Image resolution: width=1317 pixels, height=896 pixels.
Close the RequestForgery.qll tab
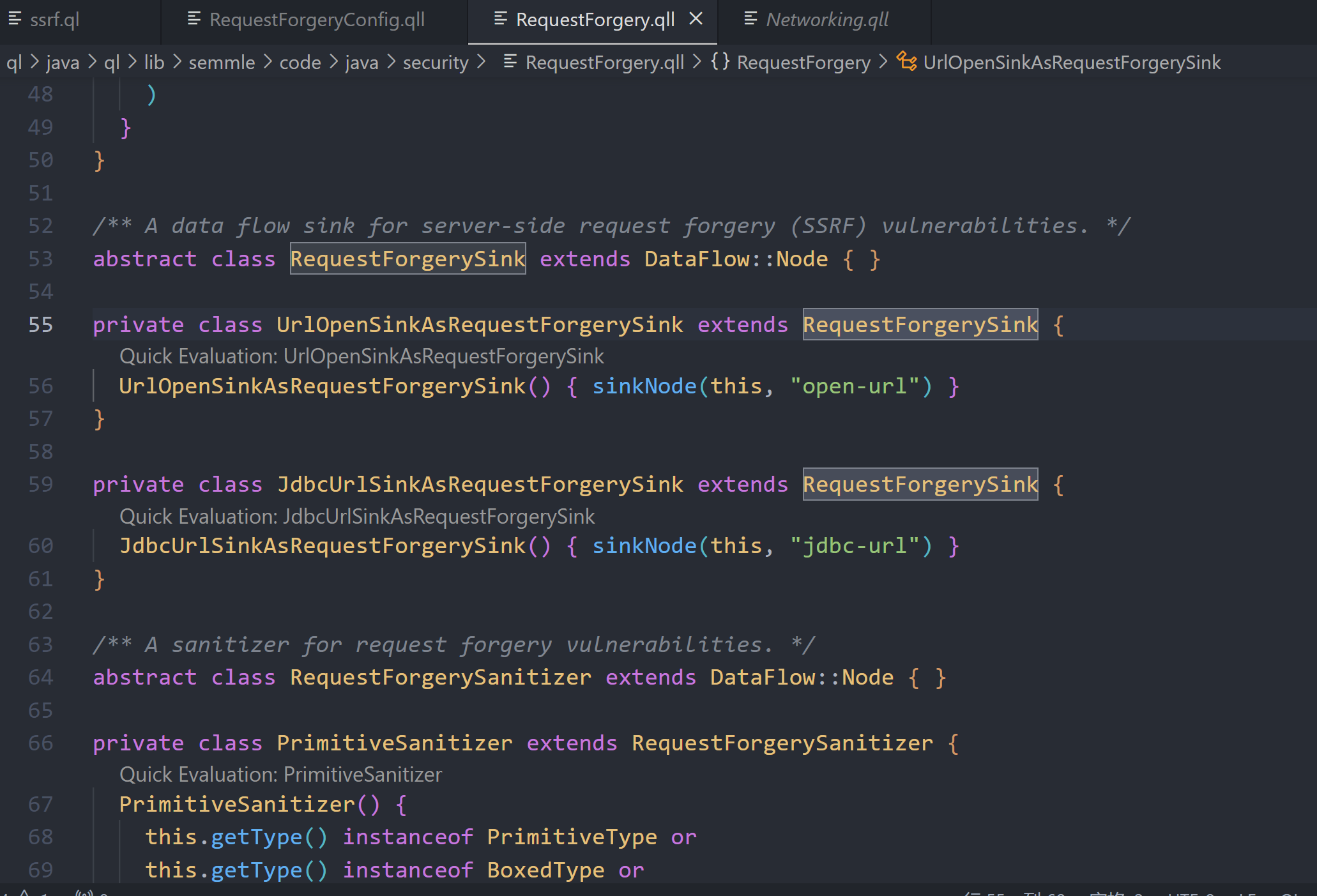tap(696, 19)
